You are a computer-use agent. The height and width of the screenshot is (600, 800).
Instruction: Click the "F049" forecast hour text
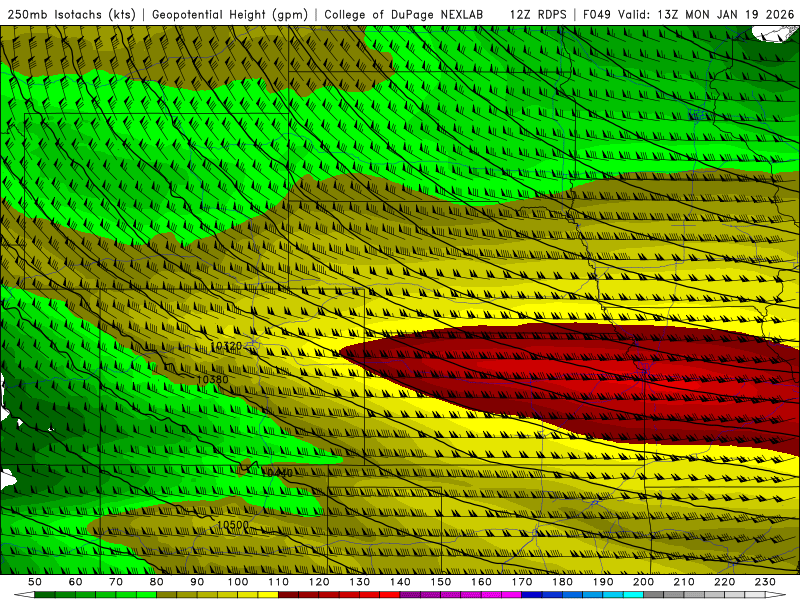click(597, 15)
